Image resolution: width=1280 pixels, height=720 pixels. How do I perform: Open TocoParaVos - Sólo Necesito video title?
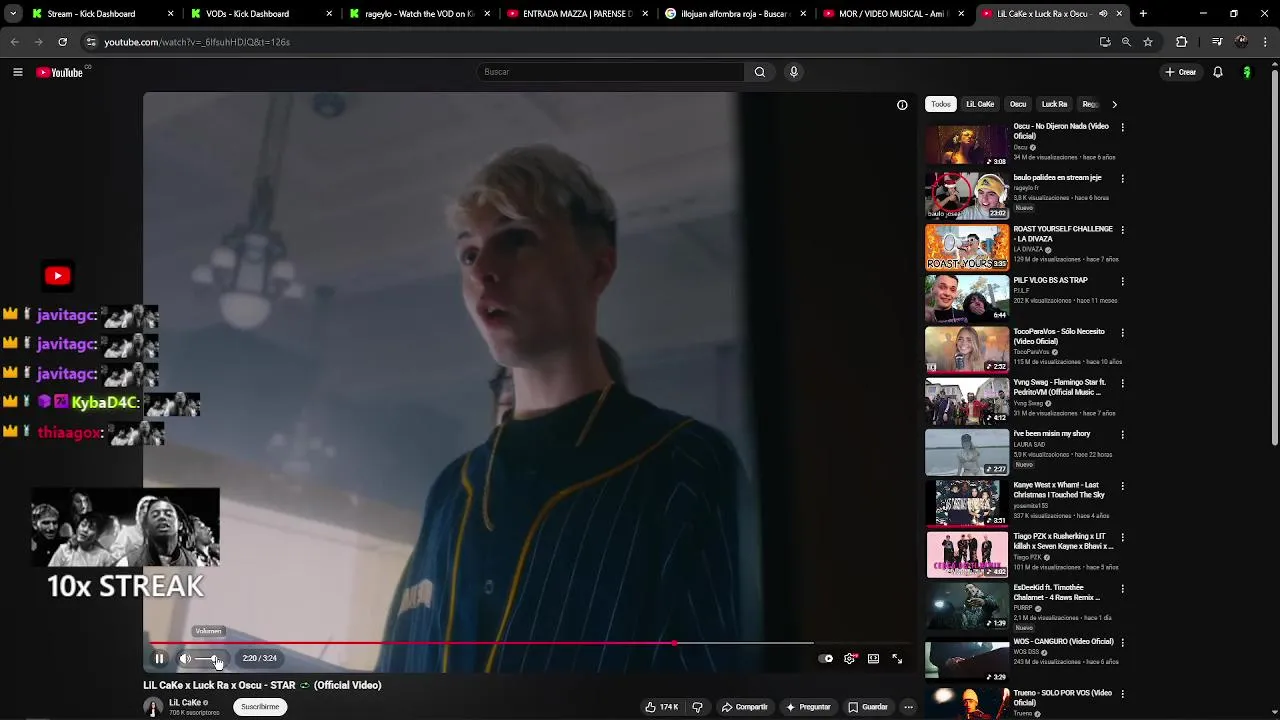1059,336
